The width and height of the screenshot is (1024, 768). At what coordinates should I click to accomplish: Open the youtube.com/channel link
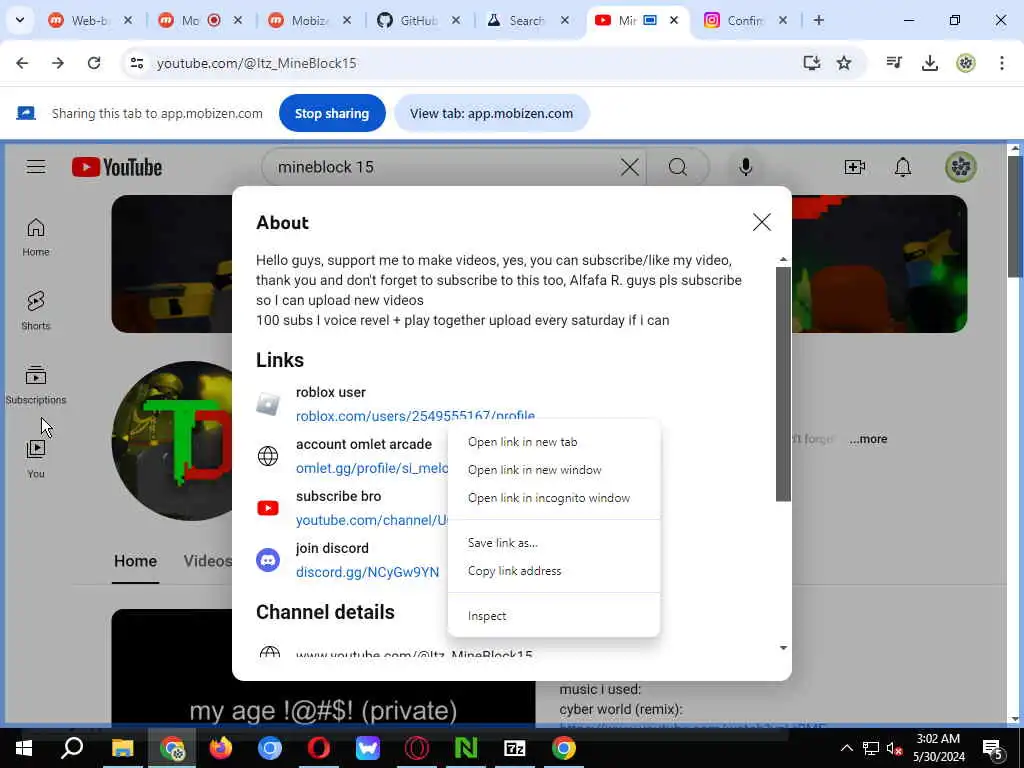click(372, 520)
